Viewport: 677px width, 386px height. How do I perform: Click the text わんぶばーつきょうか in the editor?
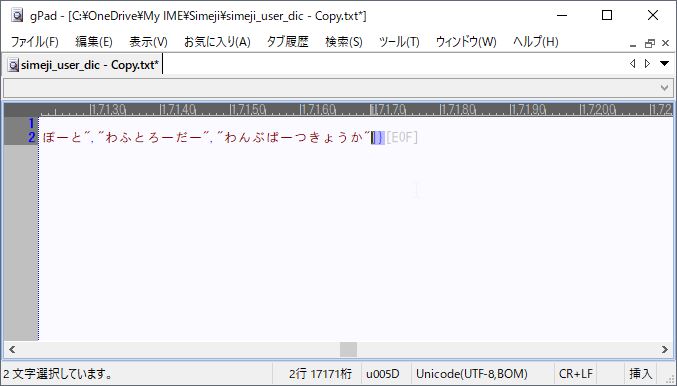pos(294,137)
